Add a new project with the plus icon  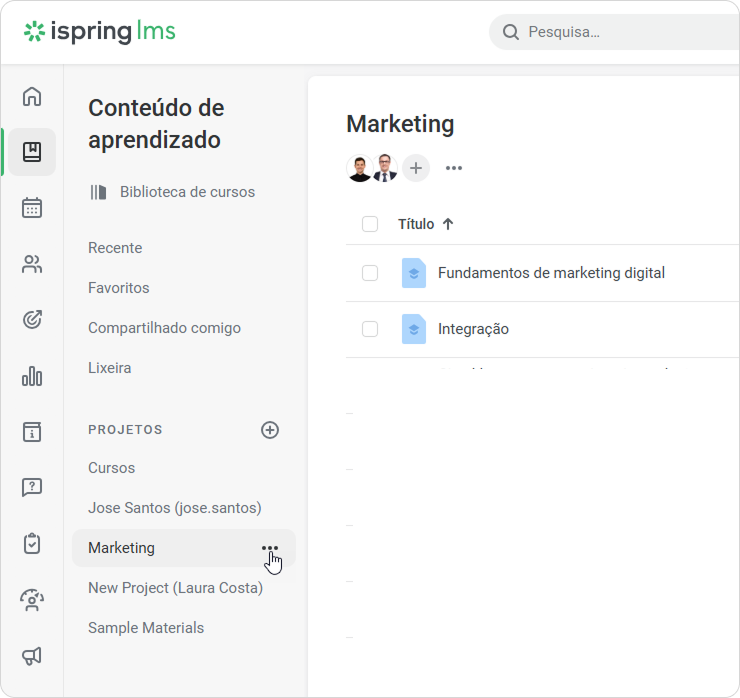click(270, 430)
